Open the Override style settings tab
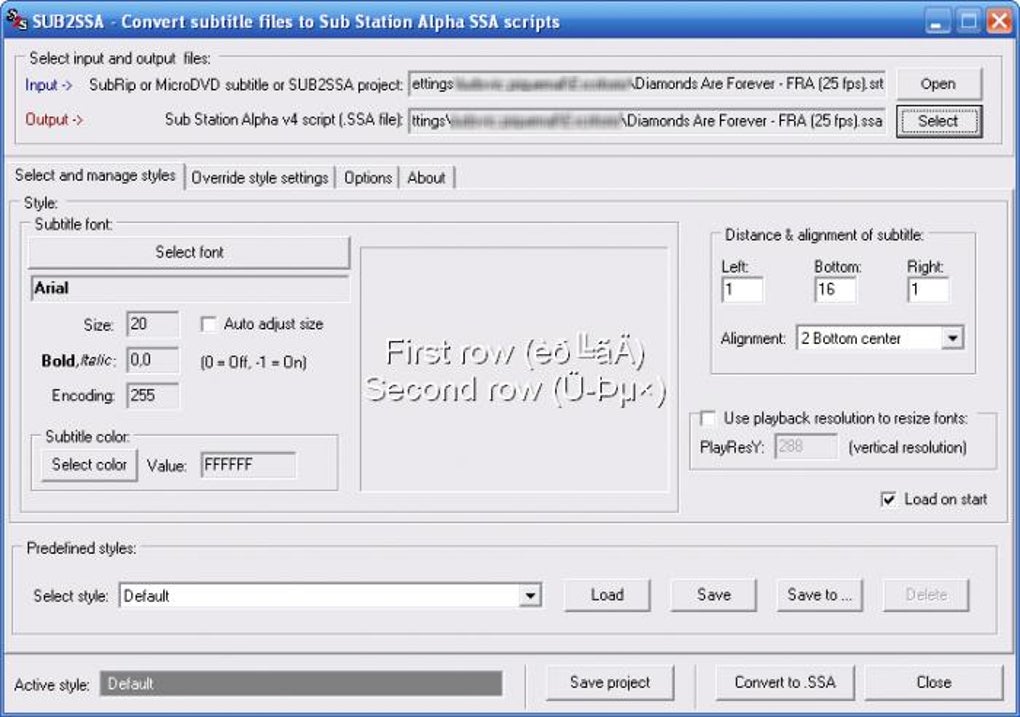This screenshot has height=717, width=1020. 260,178
